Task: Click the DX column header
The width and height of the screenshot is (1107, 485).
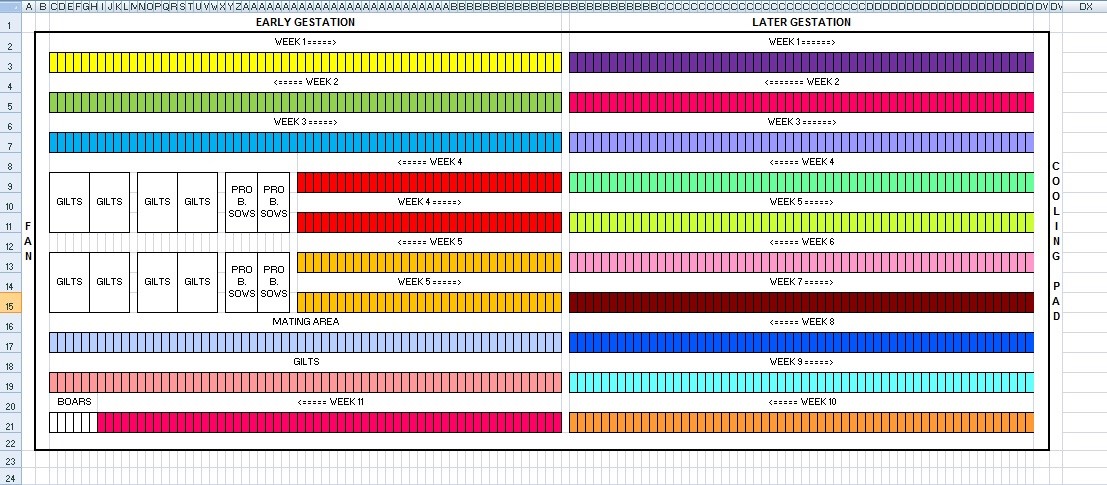Action: 1085,7
